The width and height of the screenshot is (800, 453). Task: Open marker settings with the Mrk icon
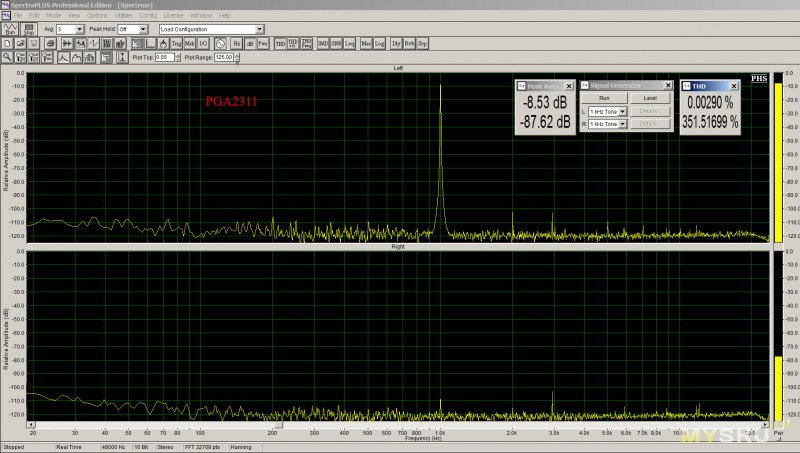pyautogui.click(x=190, y=44)
